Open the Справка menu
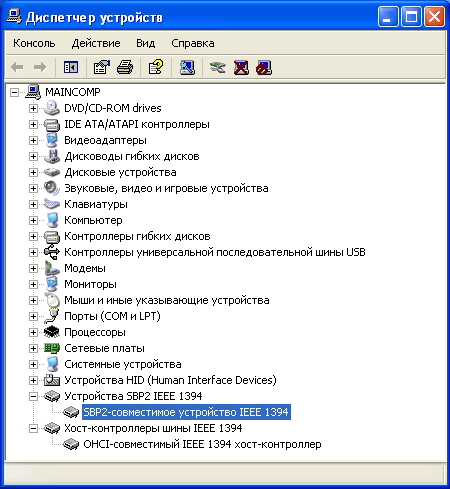Screen dimensions: 450x489 (x=193, y=43)
